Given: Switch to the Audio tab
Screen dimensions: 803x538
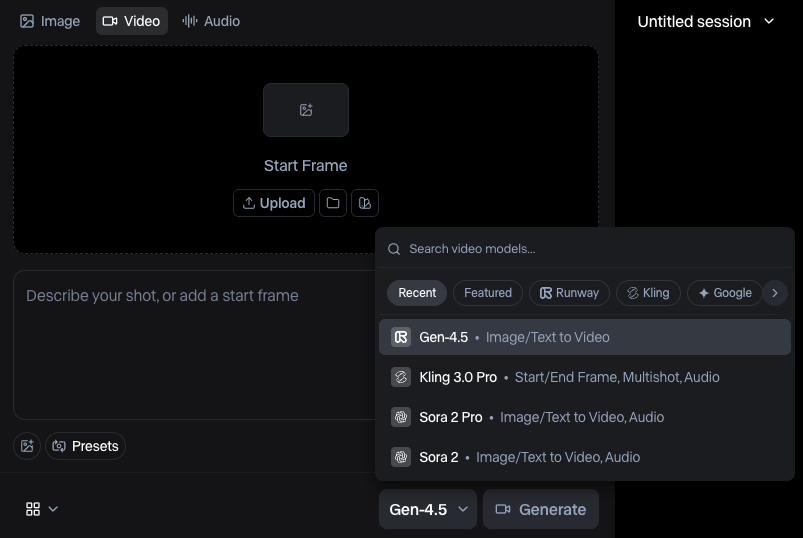Looking at the screenshot, I should 211,21.
